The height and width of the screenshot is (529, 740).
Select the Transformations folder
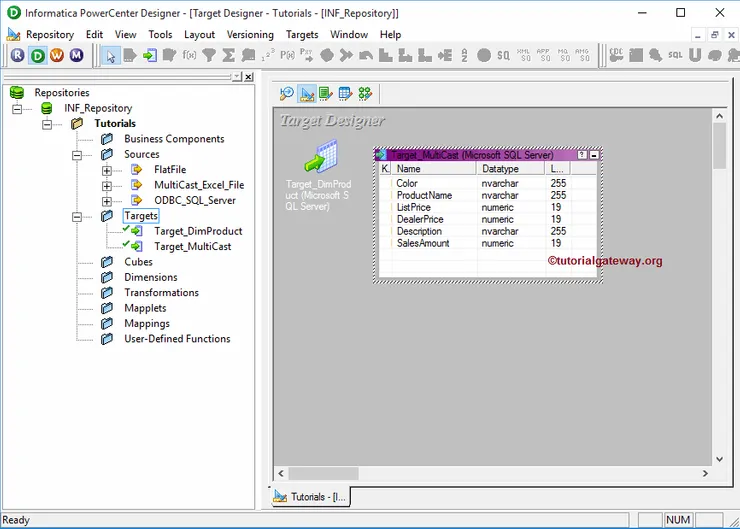tap(161, 293)
